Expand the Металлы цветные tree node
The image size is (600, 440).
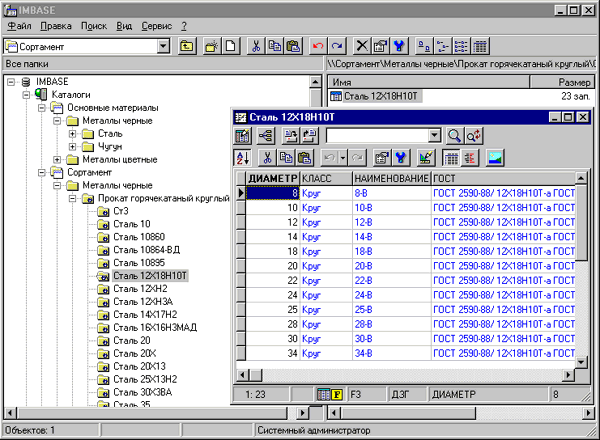pos(58,159)
